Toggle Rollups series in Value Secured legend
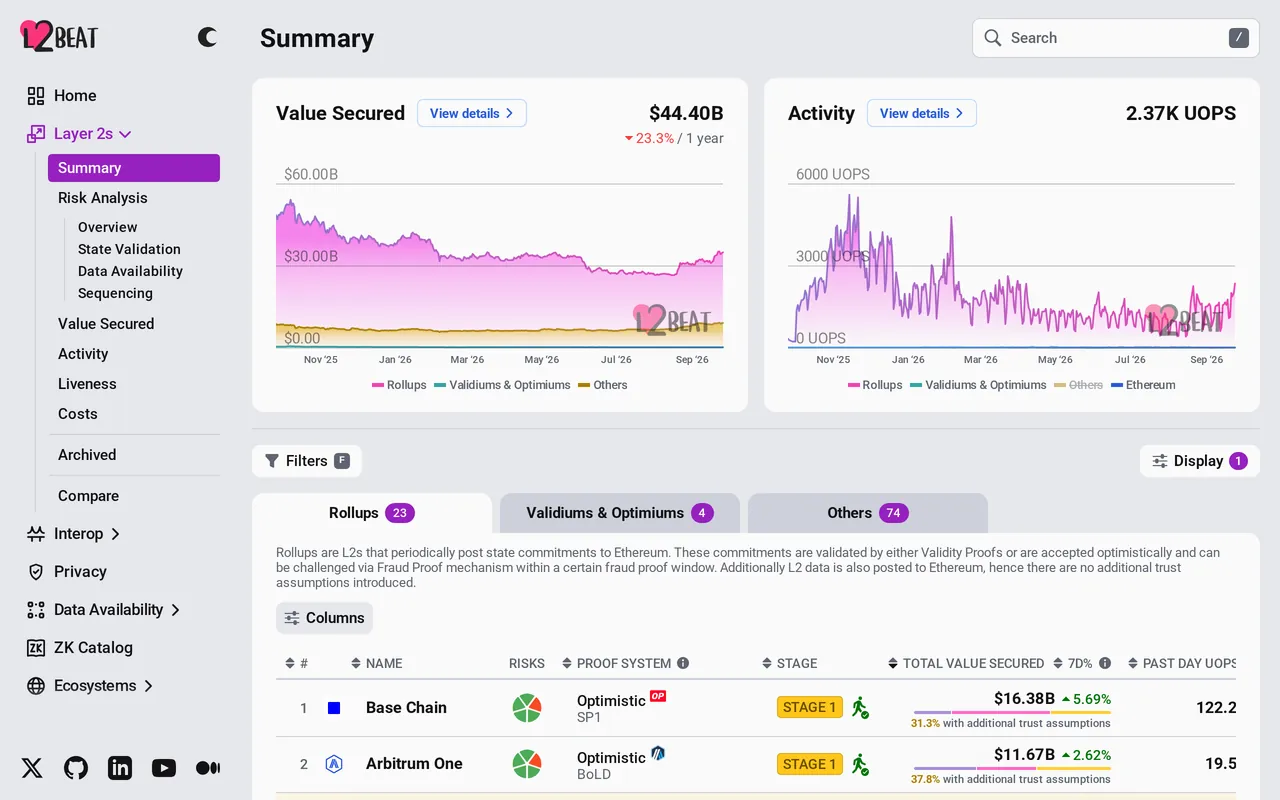 [x=399, y=385]
